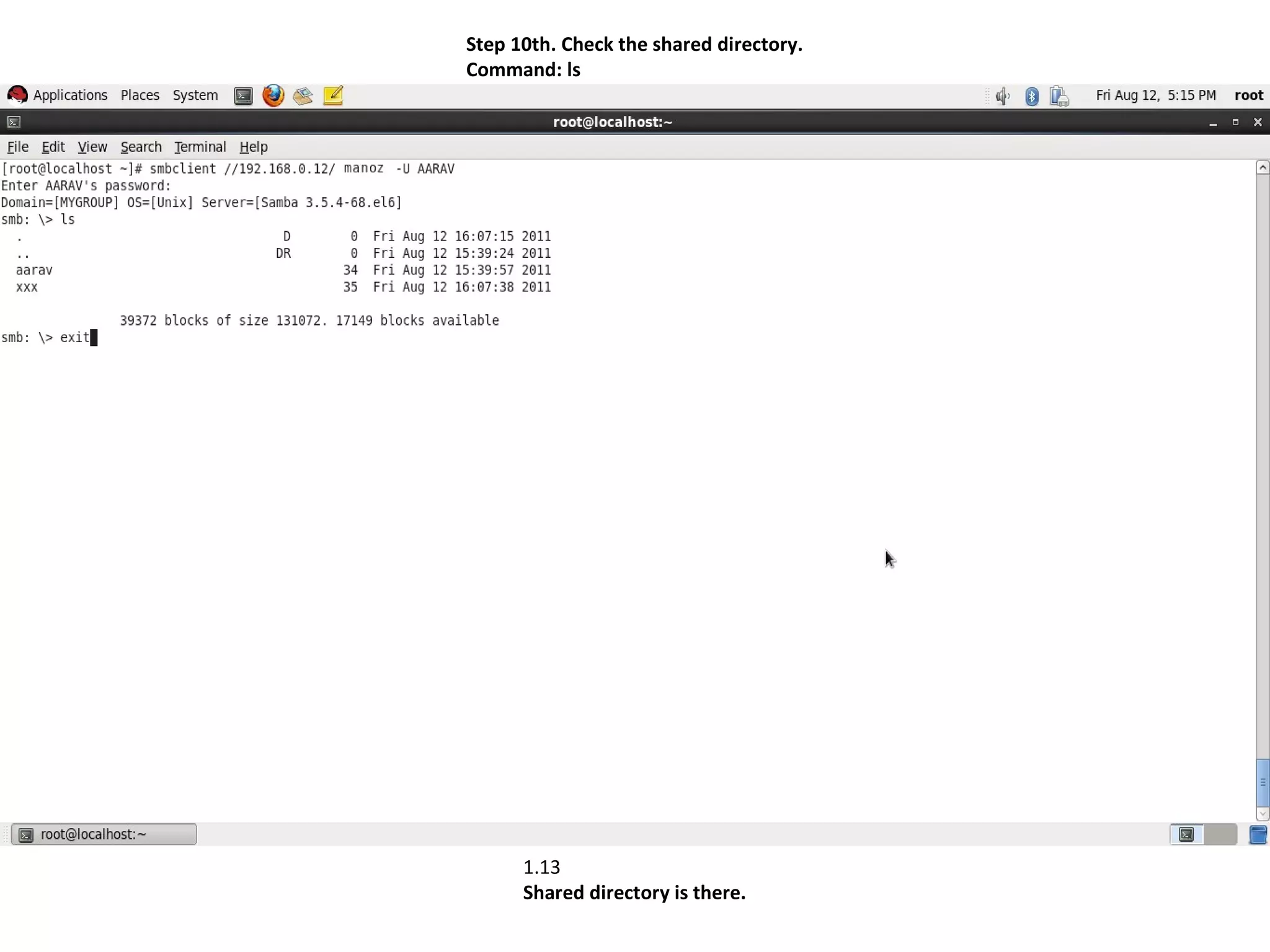The width and height of the screenshot is (1270, 952).
Task: Click the blue trash applet icon
Action: (1258, 835)
